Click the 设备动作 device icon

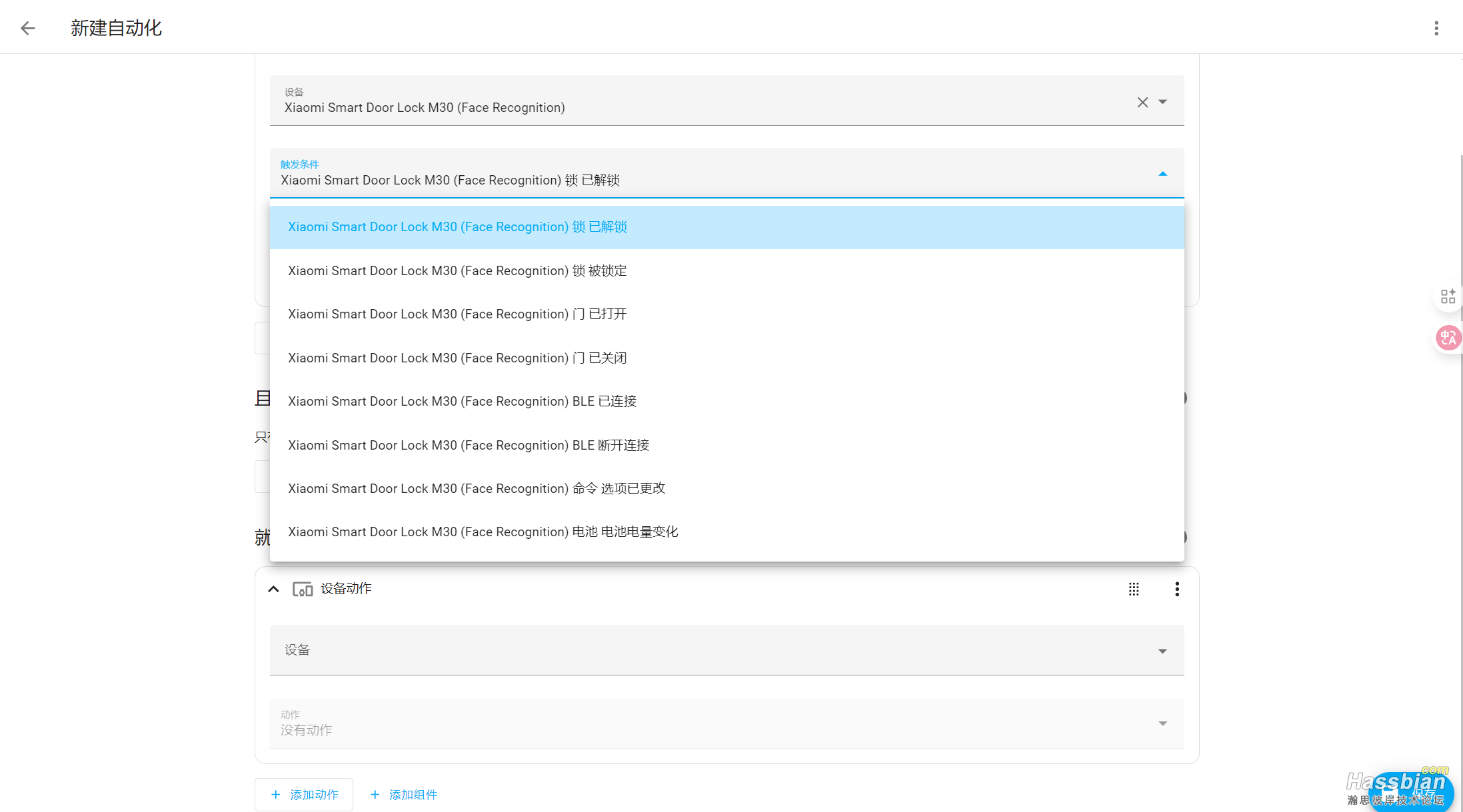(x=303, y=589)
